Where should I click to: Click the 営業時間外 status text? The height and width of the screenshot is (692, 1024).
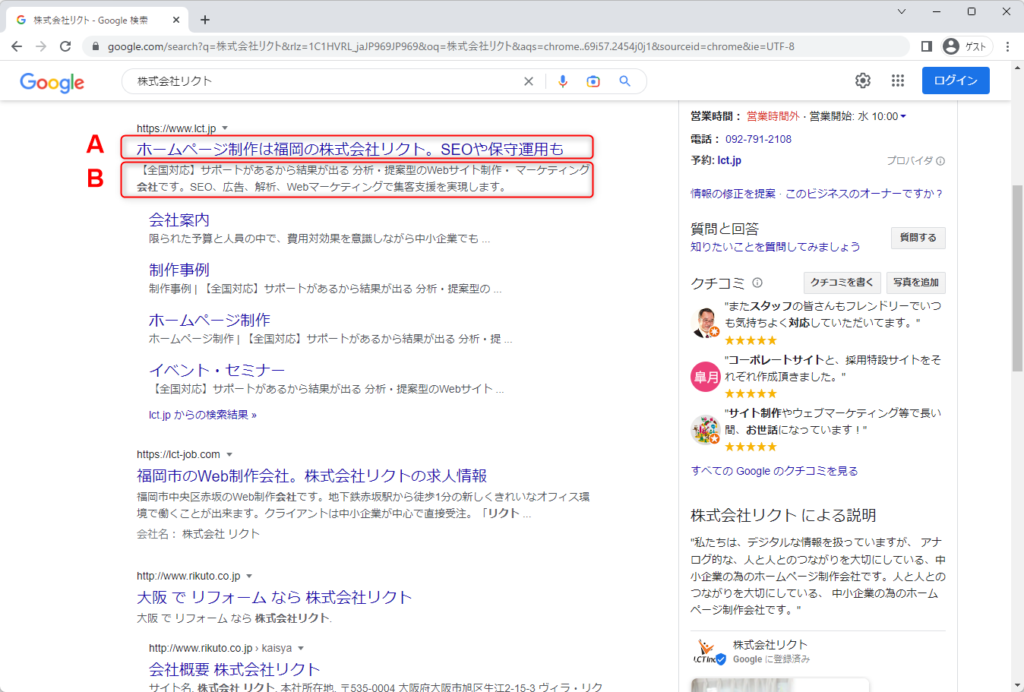coord(773,116)
